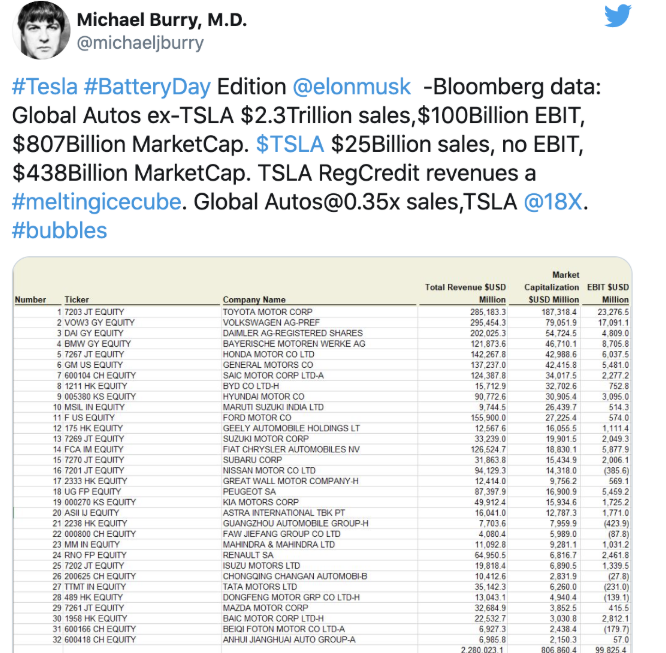Open the #Tesla hashtag

click(x=41, y=88)
